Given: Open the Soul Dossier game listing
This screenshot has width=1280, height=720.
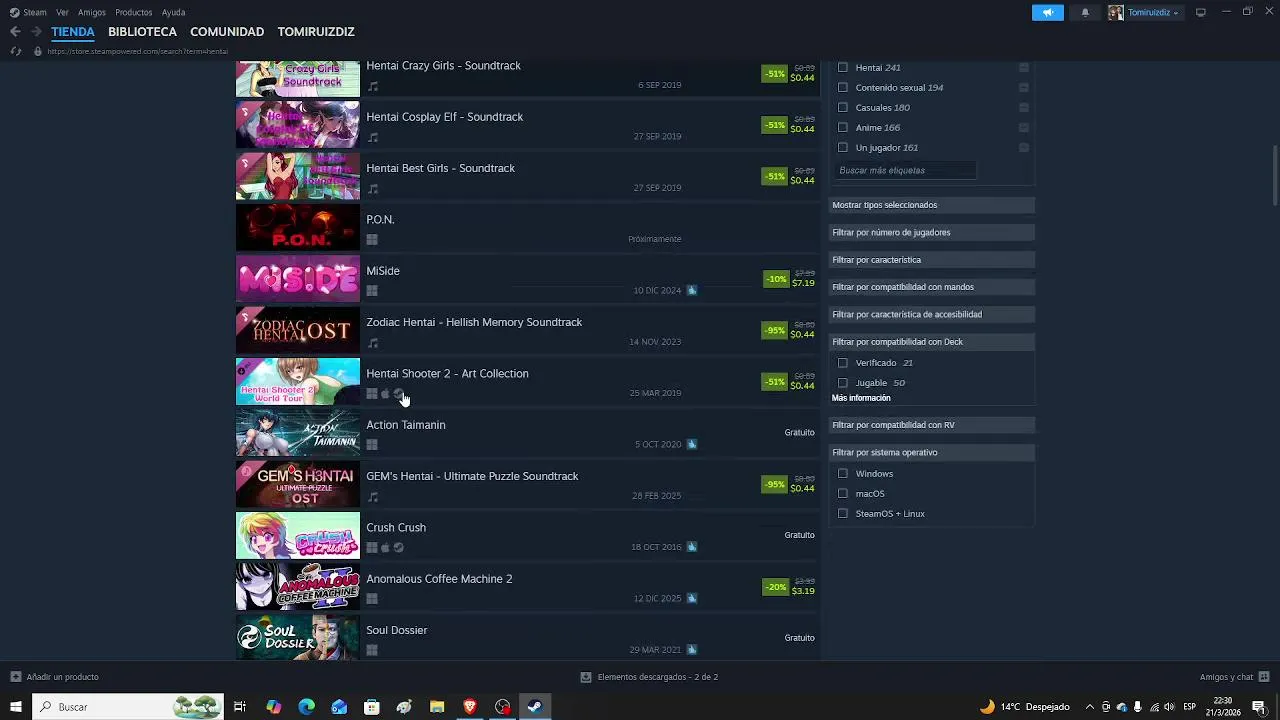Looking at the screenshot, I should click(527, 638).
